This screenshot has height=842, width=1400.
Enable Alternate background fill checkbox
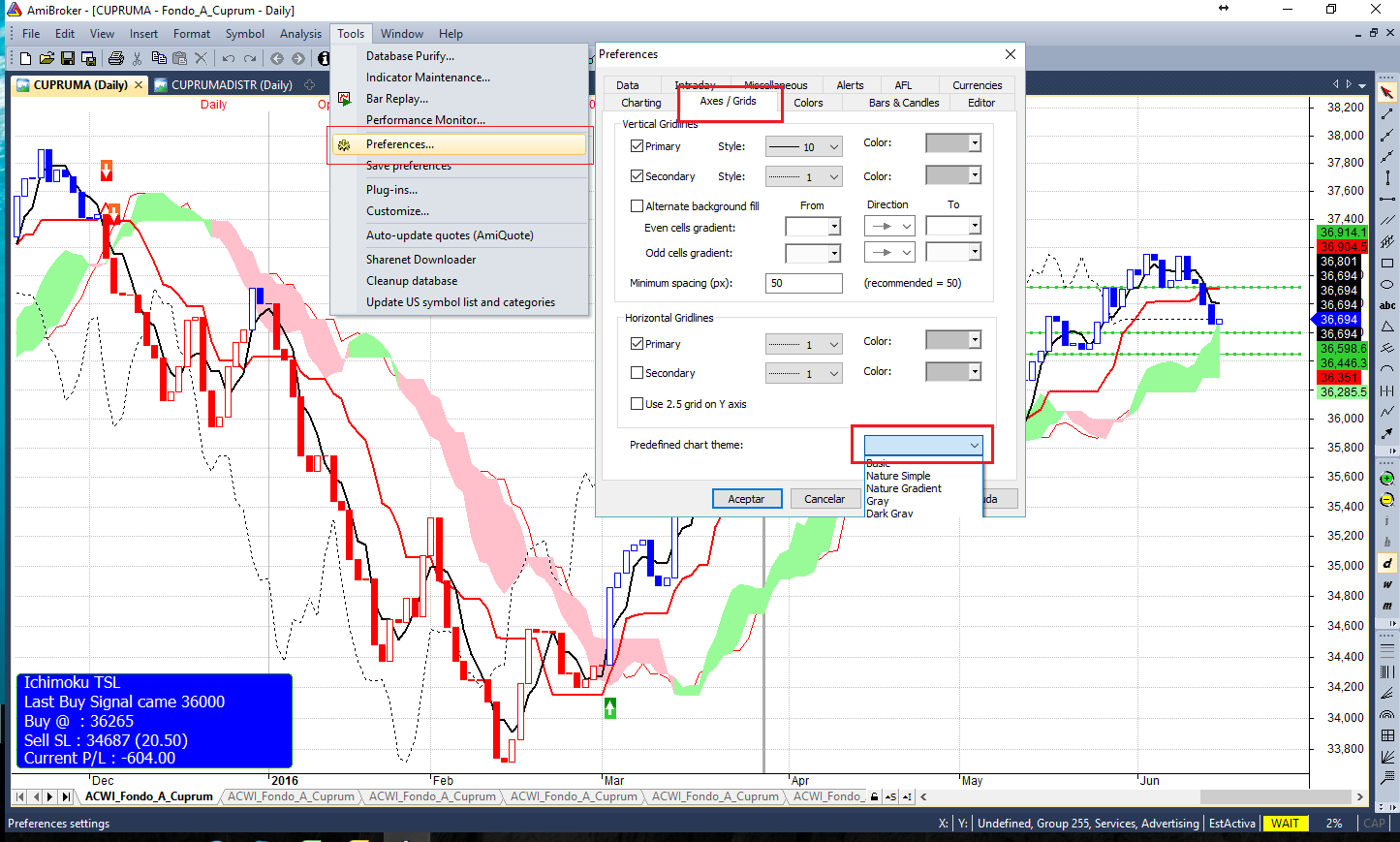point(637,206)
